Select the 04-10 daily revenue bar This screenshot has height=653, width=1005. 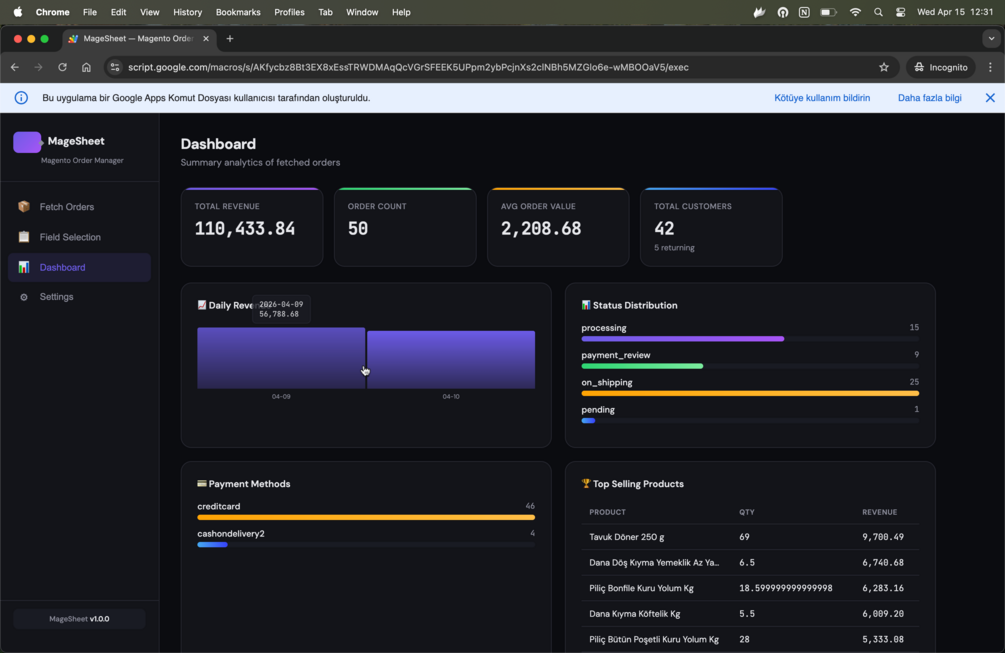tap(451, 360)
